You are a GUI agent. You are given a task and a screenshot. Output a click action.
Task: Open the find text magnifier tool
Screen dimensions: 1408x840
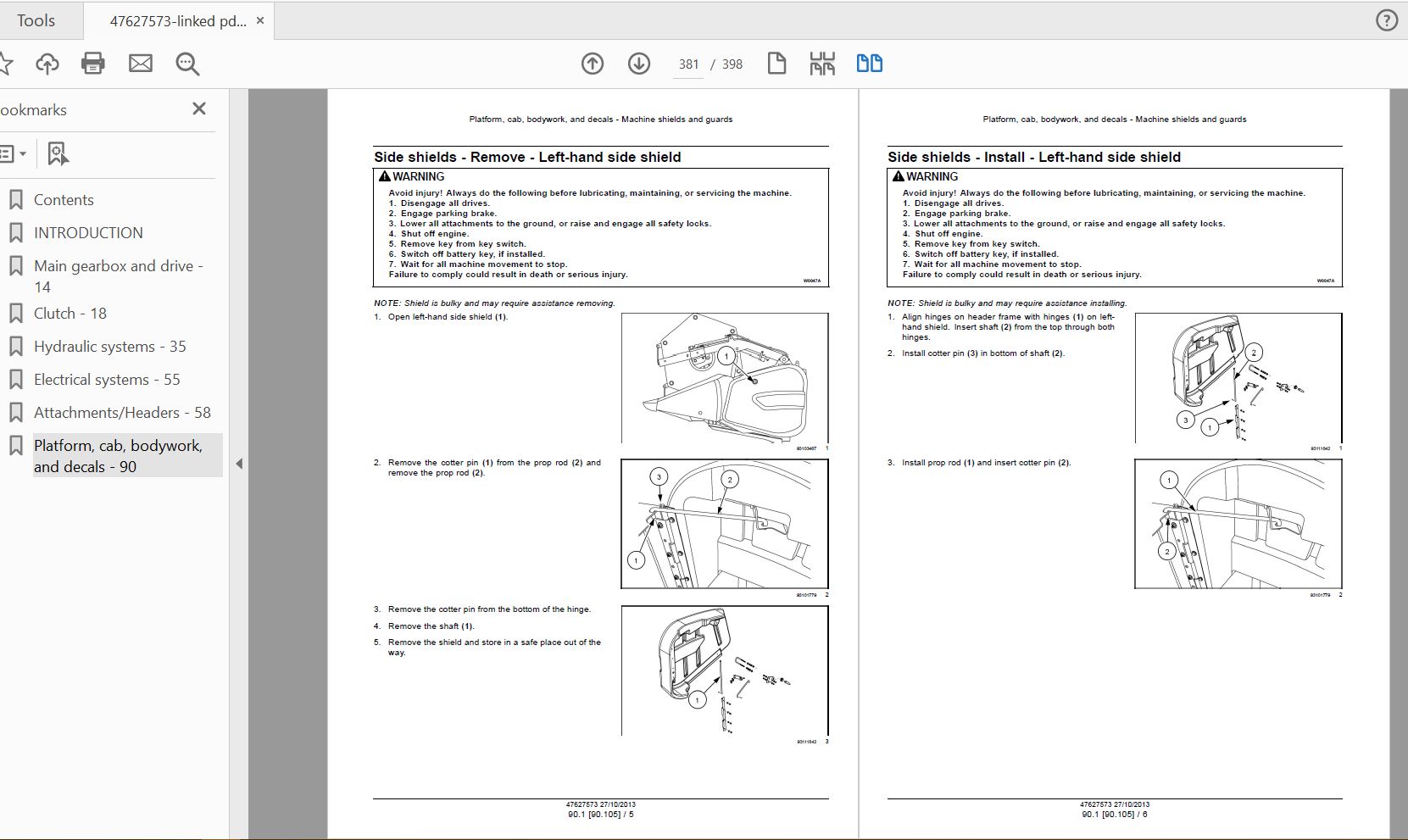[x=187, y=64]
